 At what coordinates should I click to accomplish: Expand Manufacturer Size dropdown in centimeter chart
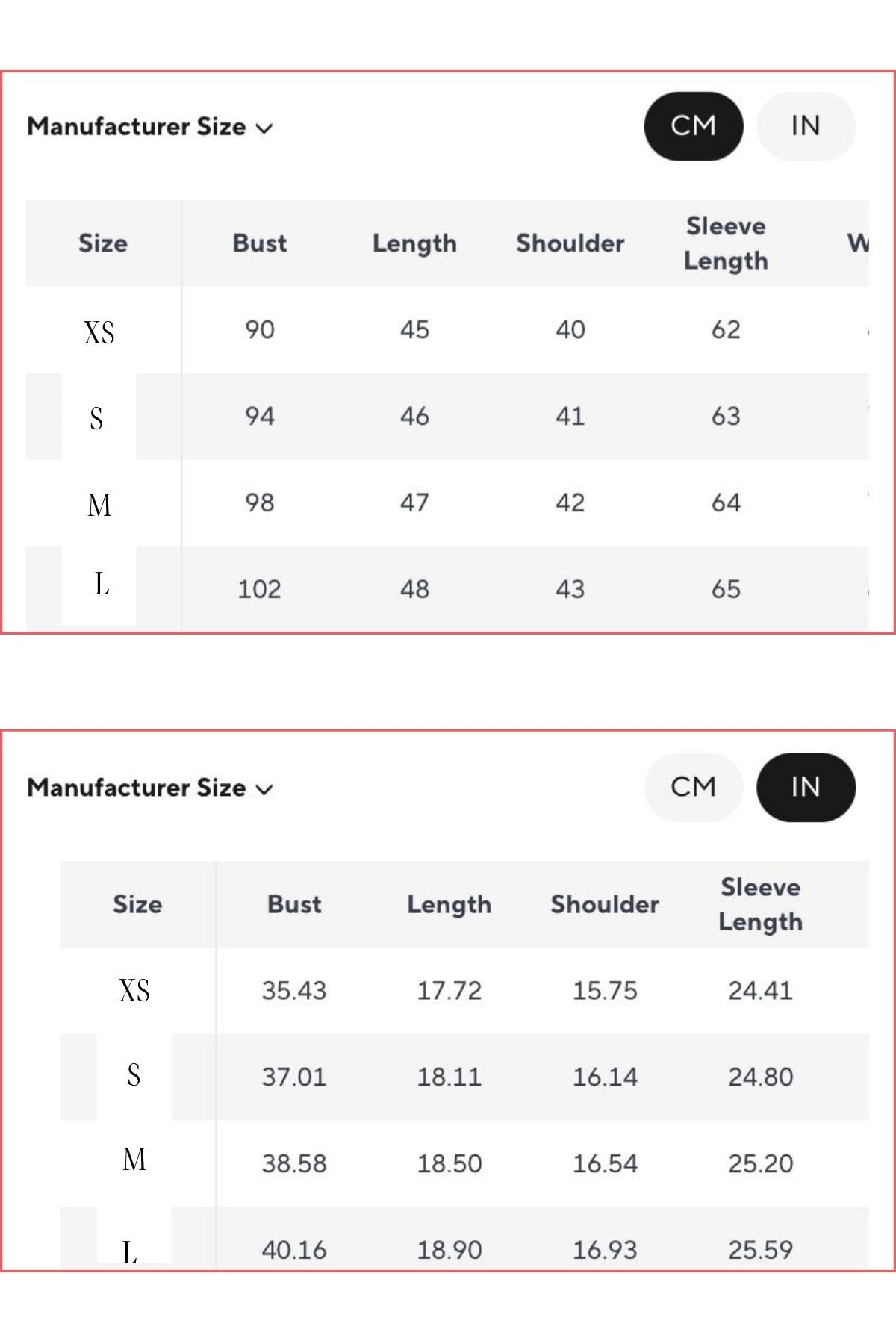pyautogui.click(x=150, y=127)
